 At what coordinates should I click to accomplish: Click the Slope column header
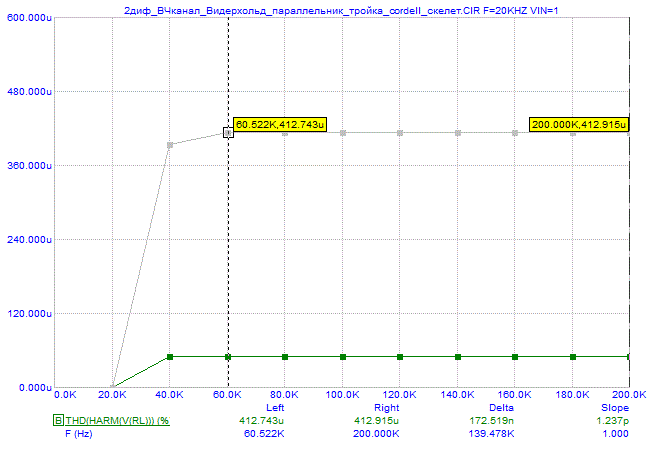615,408
